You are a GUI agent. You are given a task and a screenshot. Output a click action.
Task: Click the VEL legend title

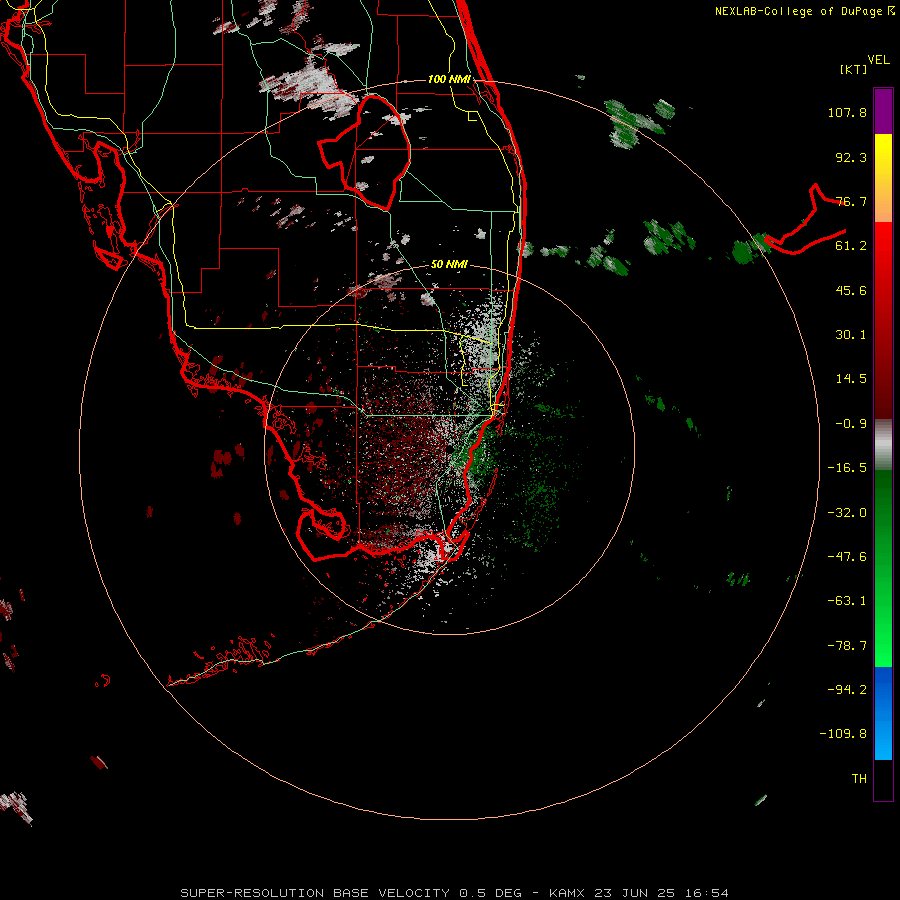click(x=878, y=60)
